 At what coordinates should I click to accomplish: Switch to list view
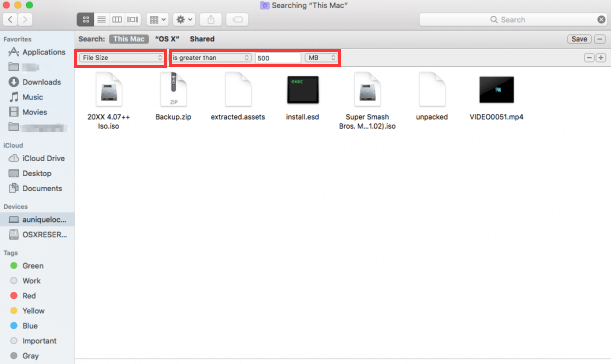click(x=101, y=19)
